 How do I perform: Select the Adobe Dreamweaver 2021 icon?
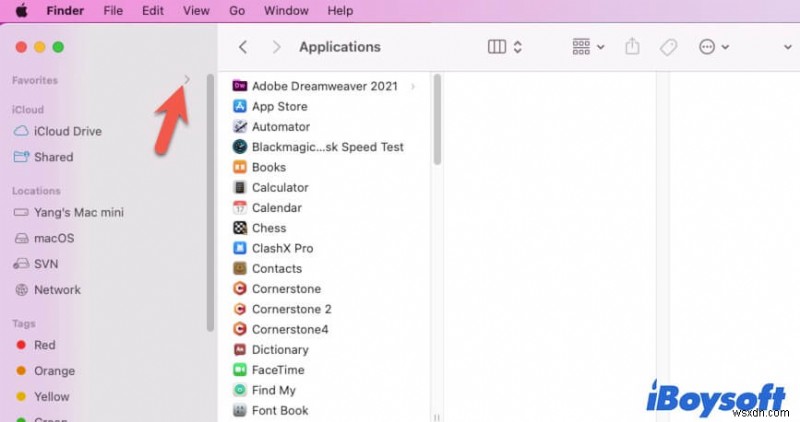pos(240,86)
